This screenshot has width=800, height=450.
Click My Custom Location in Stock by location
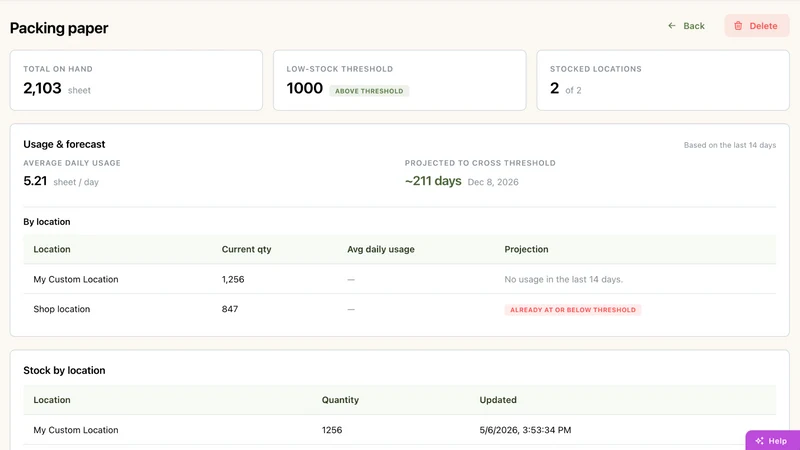[76, 430]
